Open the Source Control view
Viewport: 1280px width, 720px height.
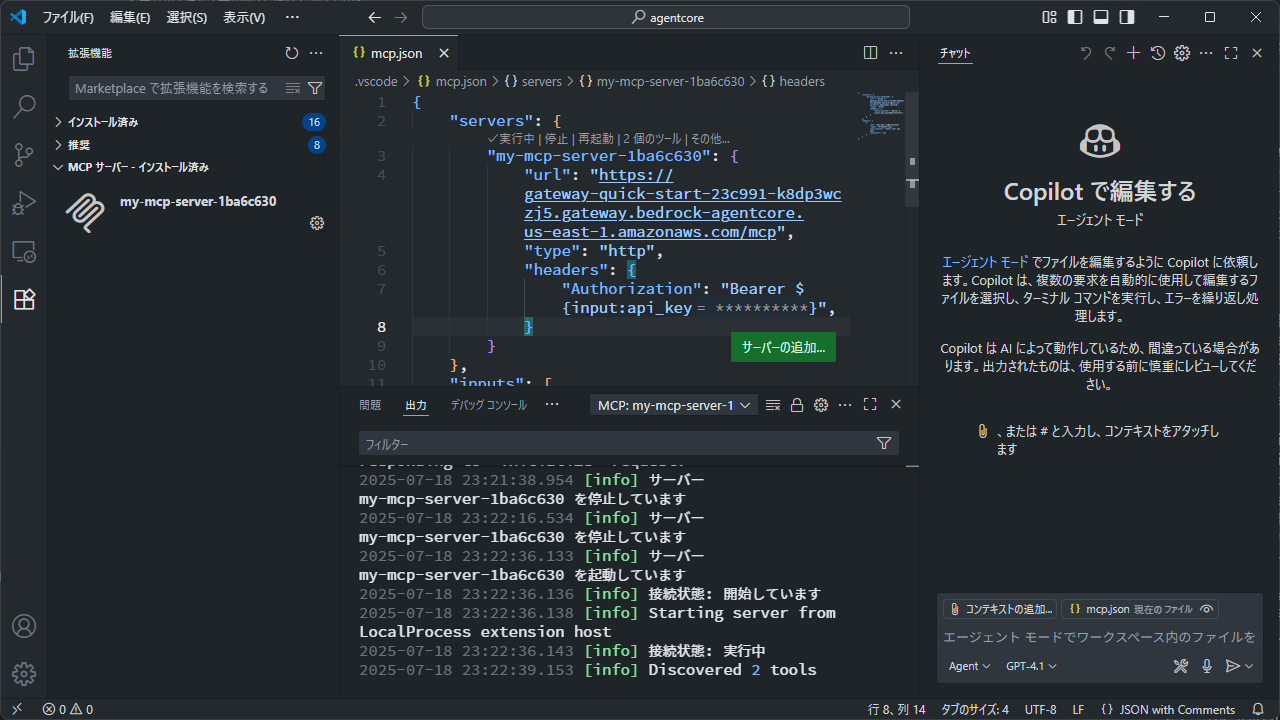click(x=24, y=154)
